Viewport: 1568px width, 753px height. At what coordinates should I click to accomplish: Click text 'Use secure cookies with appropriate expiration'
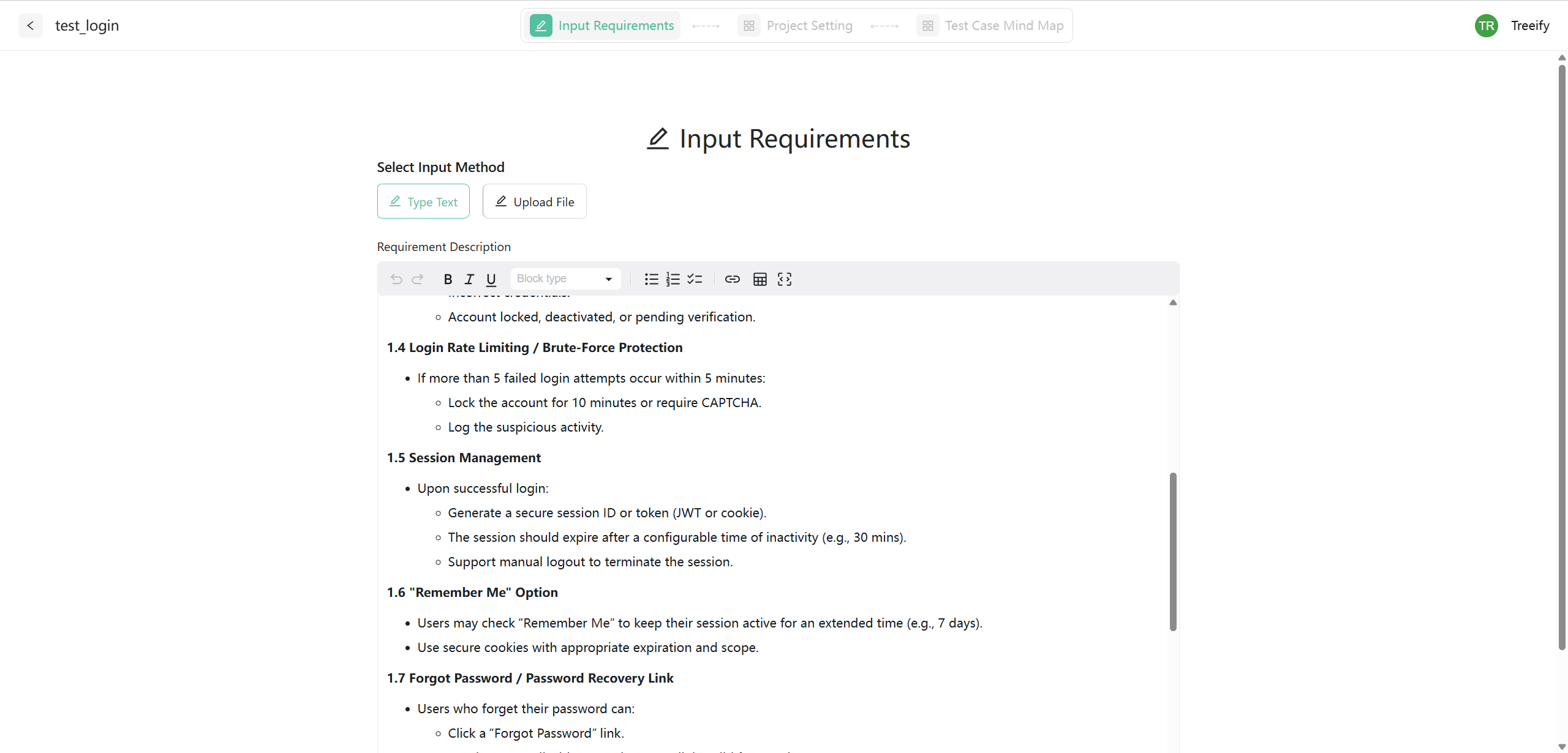click(554, 648)
